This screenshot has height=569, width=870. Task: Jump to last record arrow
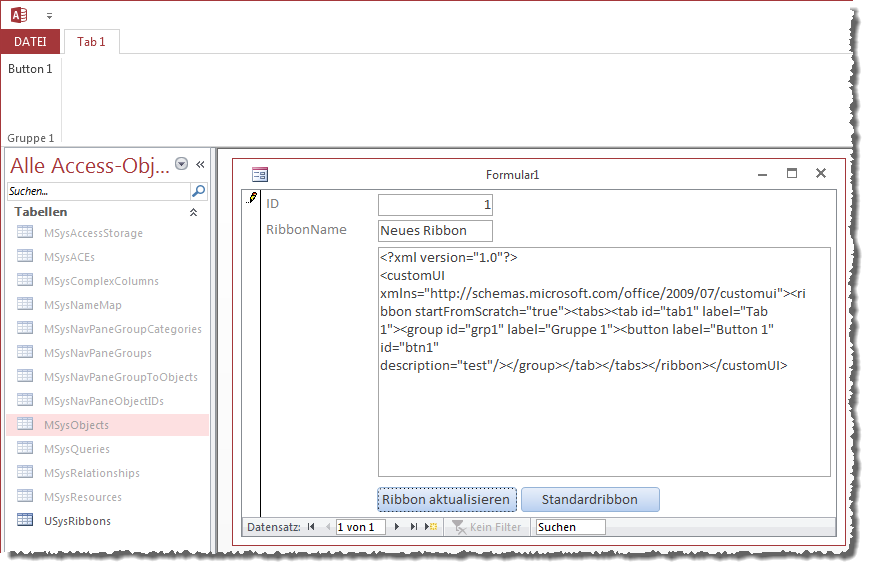click(414, 527)
